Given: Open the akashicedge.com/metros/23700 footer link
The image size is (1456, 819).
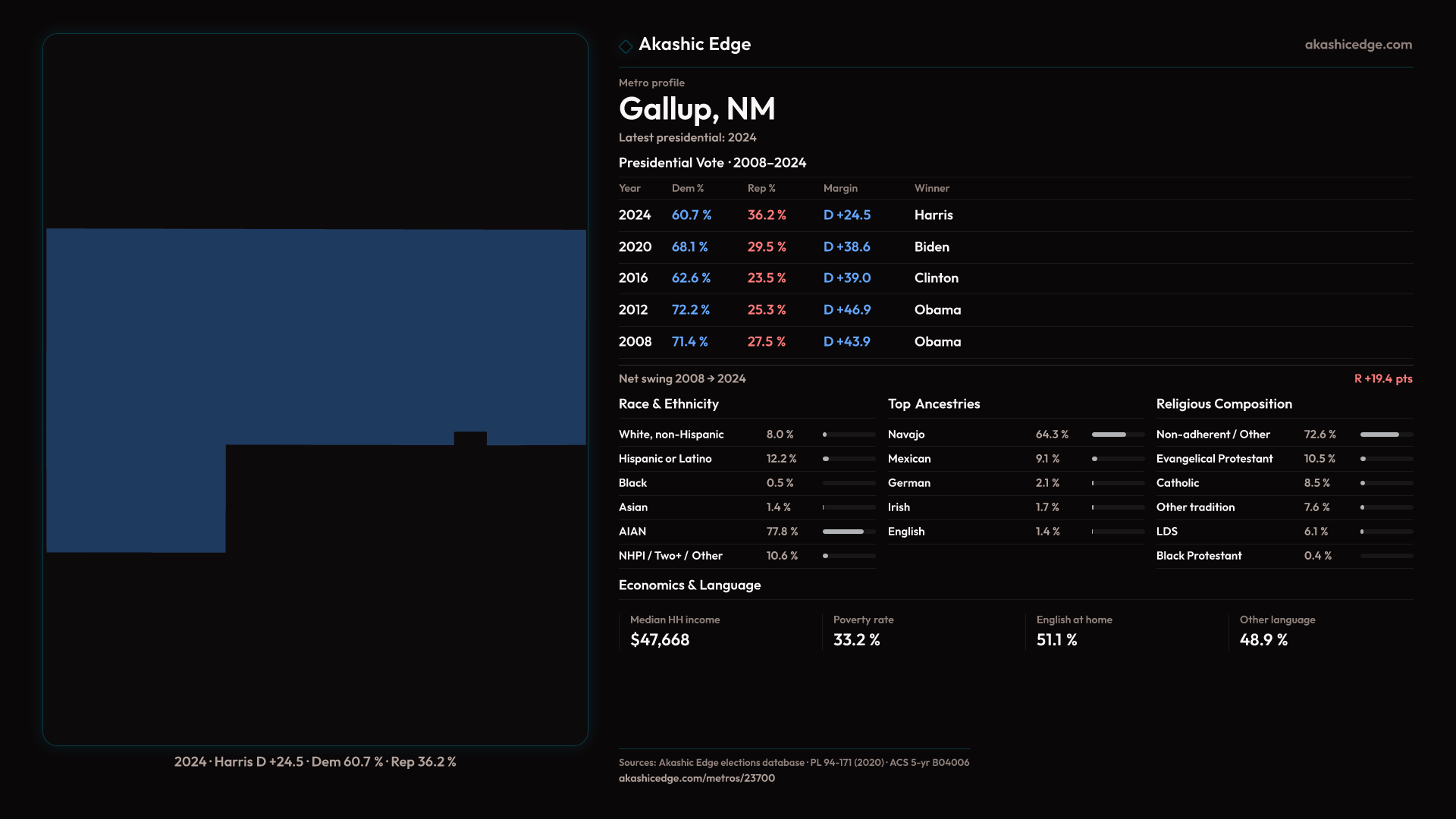Looking at the screenshot, I should (x=696, y=778).
